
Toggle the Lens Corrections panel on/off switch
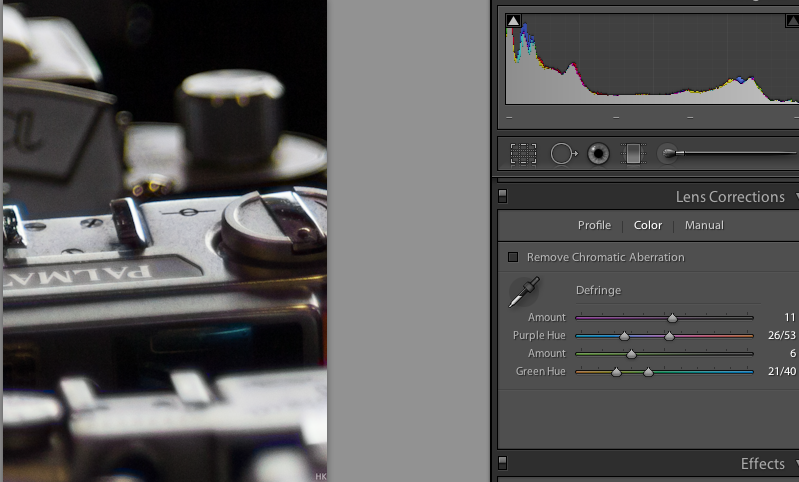coord(503,197)
